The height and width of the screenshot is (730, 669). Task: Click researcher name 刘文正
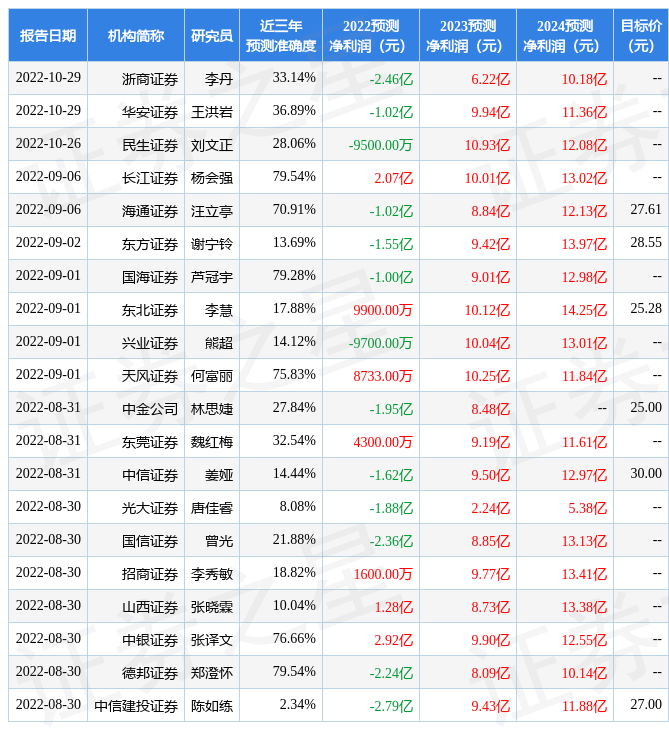pos(212,145)
